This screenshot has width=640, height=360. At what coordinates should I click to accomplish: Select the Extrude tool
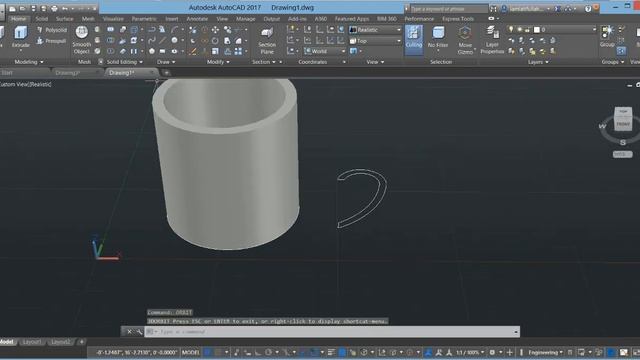20,37
